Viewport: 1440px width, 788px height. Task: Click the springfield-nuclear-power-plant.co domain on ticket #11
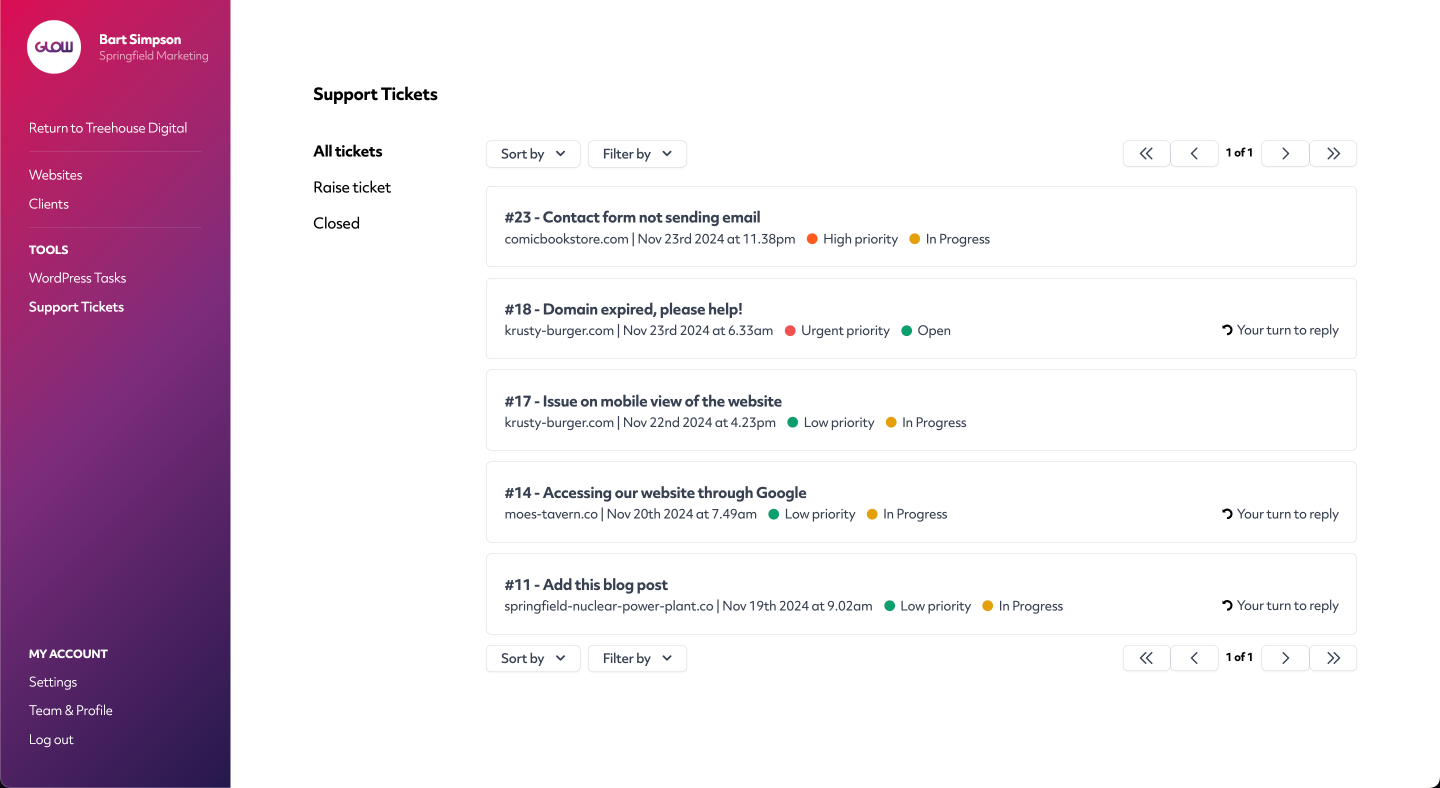(x=609, y=606)
